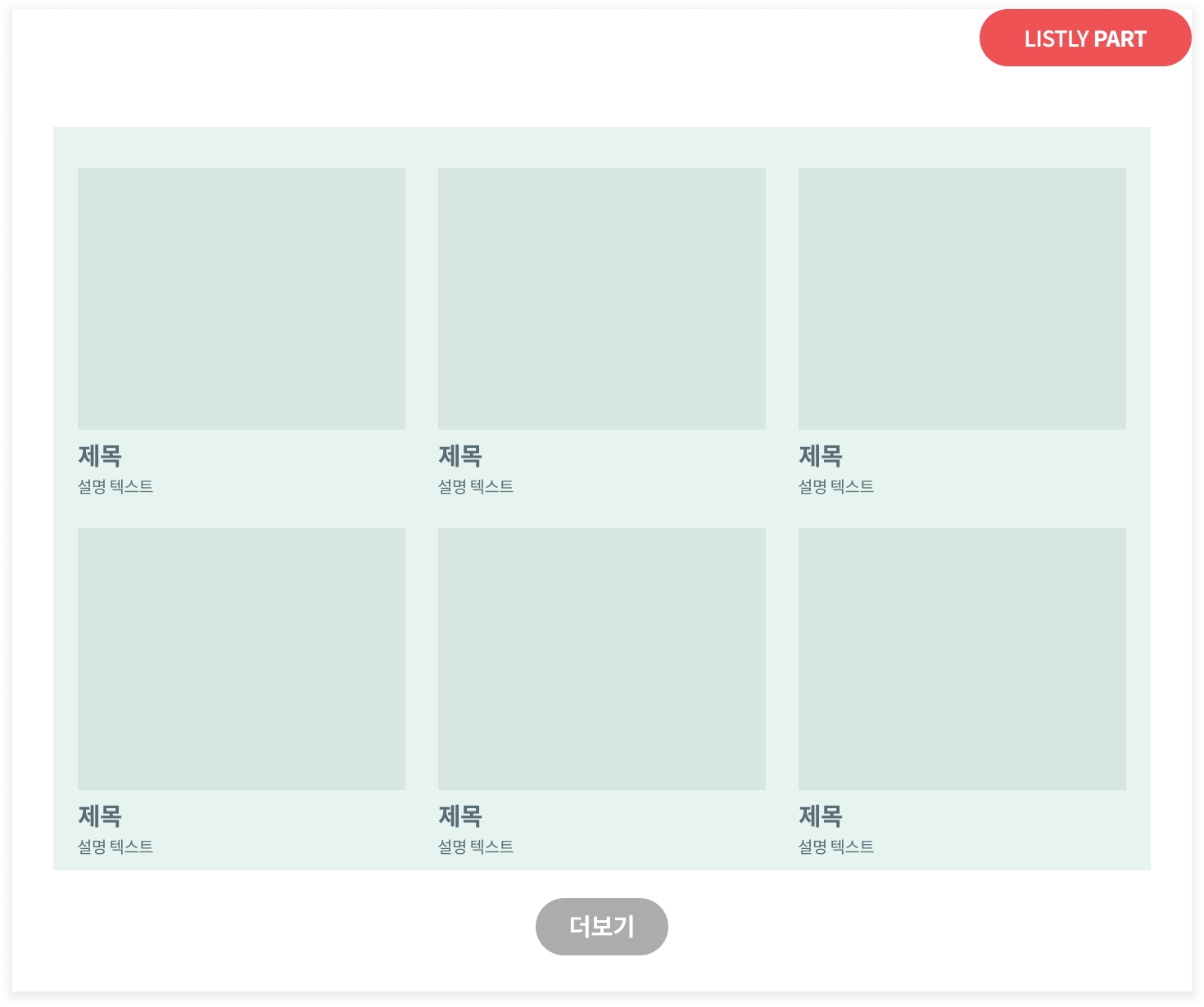Click 설명 텍스트 under the second card

pyautogui.click(x=476, y=486)
